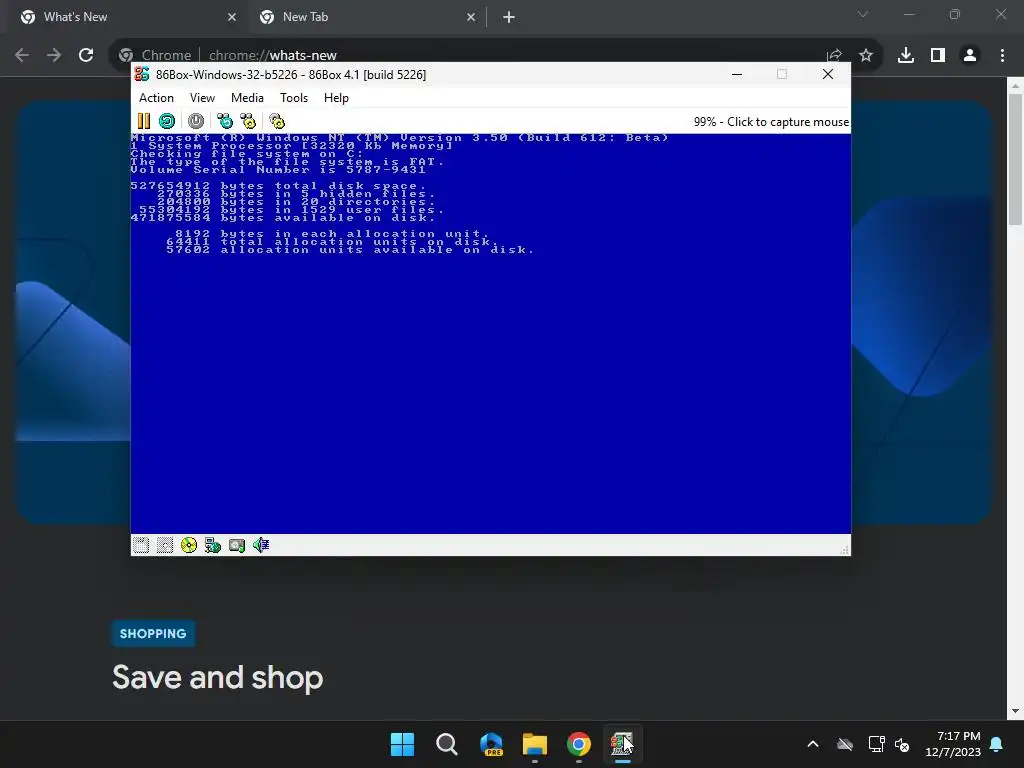
Task: Open the Media menu in 86Box
Action: click(248, 97)
